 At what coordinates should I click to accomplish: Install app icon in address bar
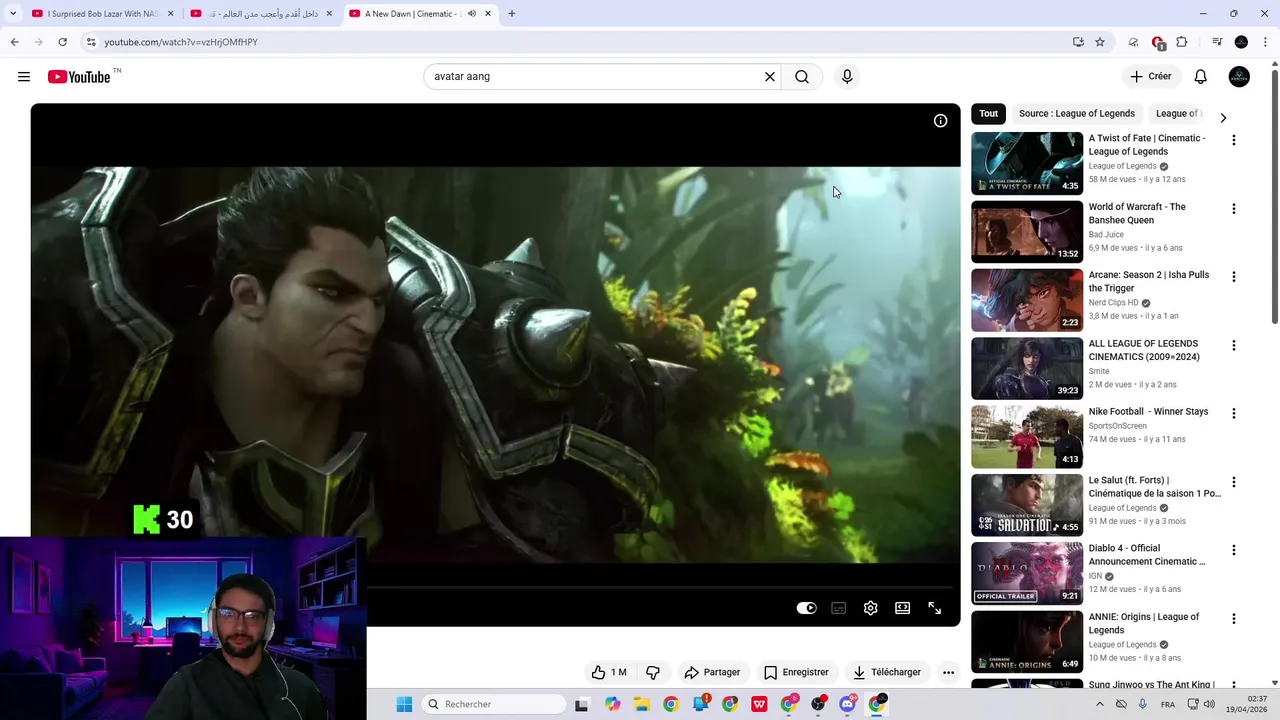pos(1078,42)
